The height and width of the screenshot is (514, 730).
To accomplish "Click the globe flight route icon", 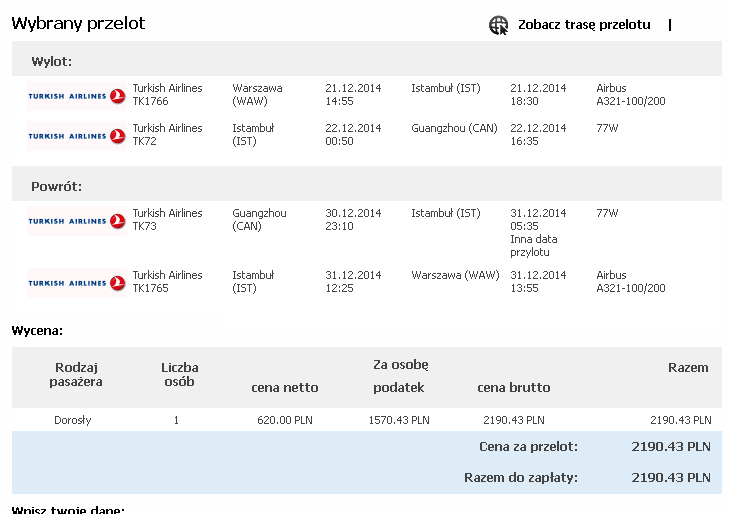I will coord(498,25).
